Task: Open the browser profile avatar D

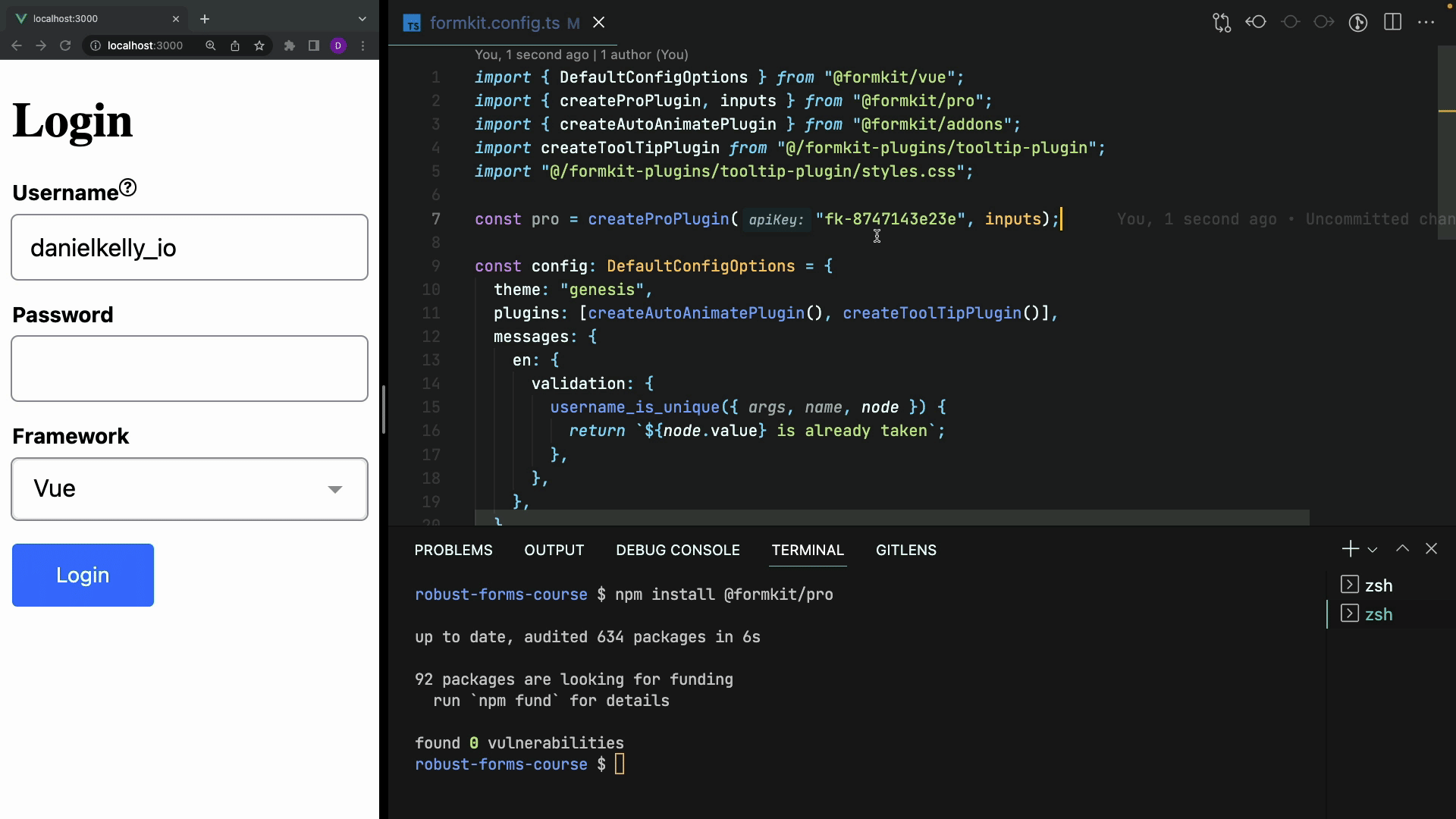Action: [338, 45]
